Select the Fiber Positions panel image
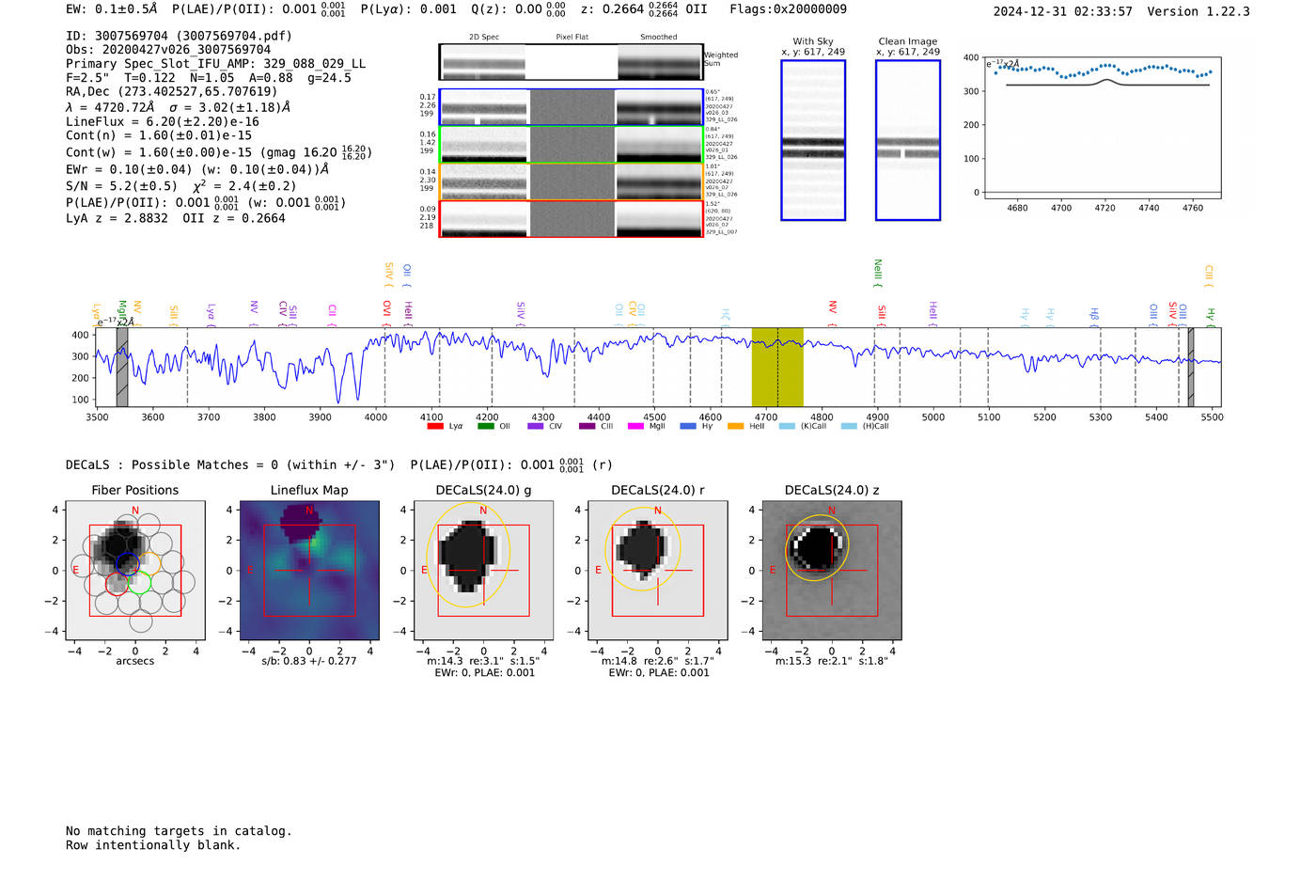 135,570
